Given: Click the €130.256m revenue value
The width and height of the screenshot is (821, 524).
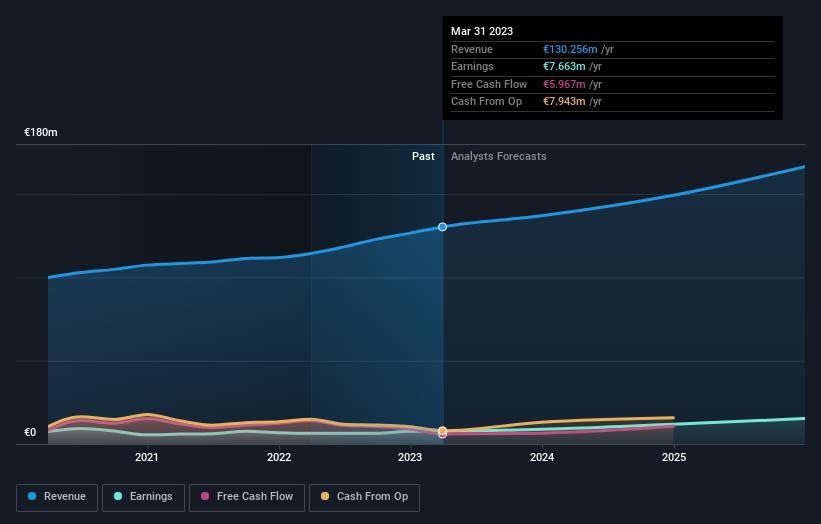Looking at the screenshot, I should (570, 49).
